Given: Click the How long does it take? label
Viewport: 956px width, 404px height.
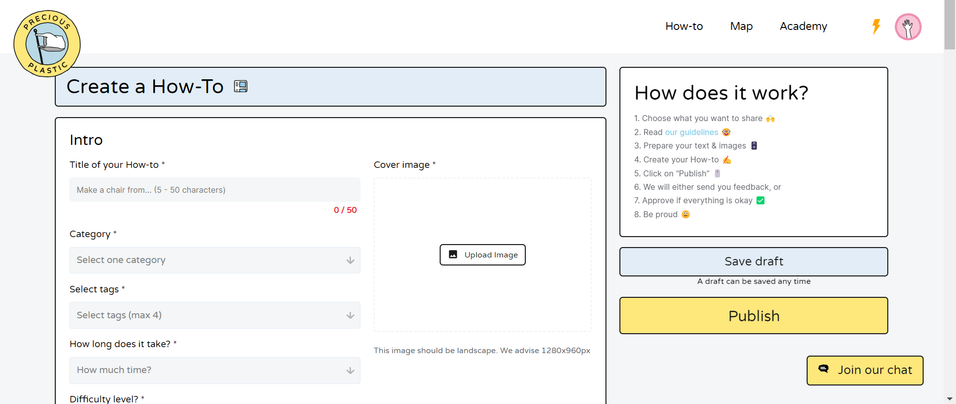Looking at the screenshot, I should click(x=123, y=344).
